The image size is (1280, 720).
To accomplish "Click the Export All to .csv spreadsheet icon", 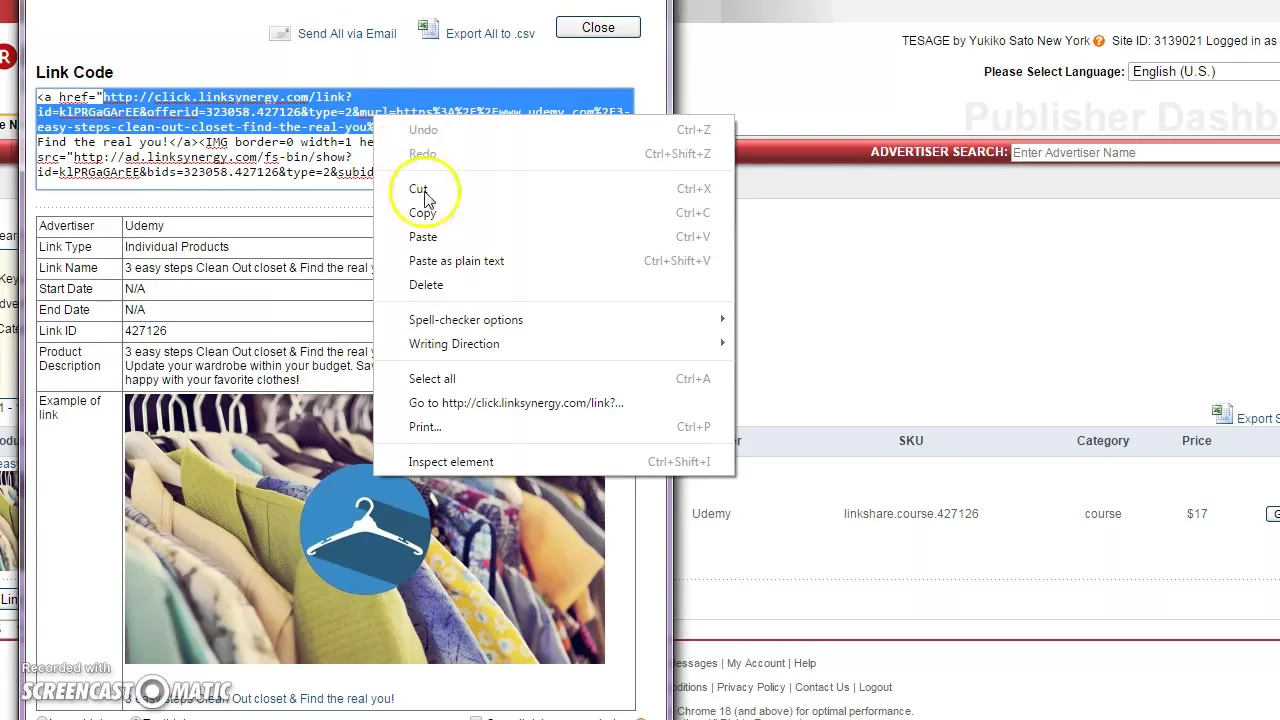I will (x=428, y=30).
